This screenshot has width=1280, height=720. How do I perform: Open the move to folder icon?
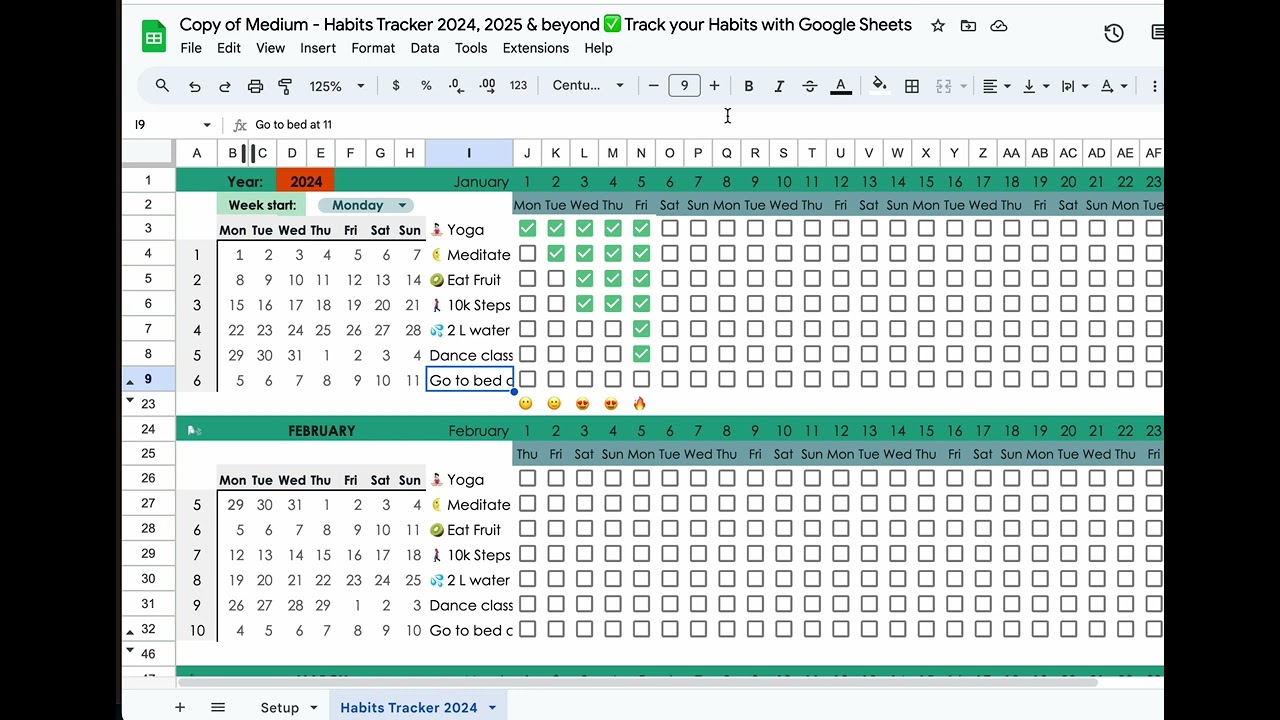coord(968,26)
